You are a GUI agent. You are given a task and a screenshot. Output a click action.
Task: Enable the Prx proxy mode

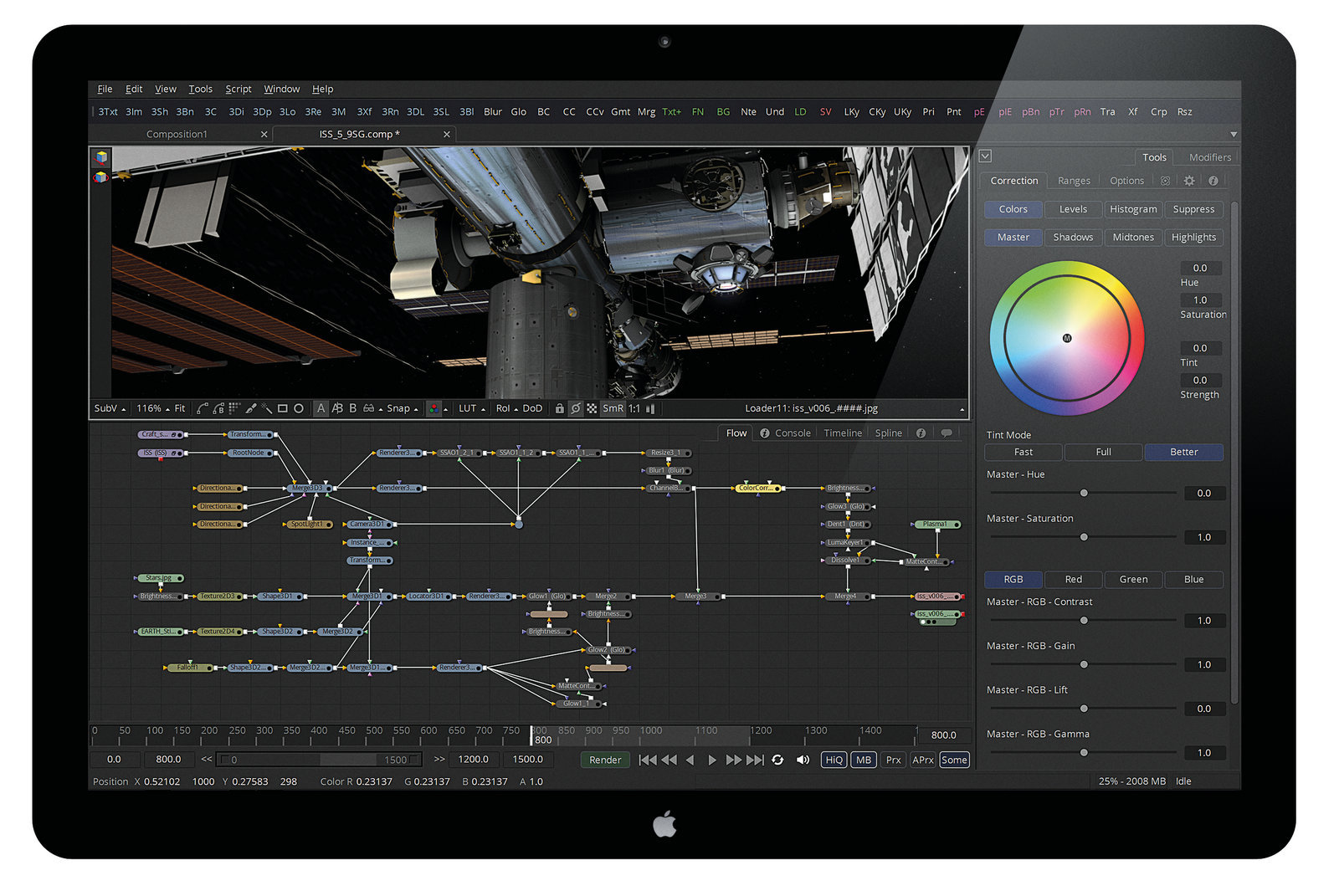click(893, 760)
